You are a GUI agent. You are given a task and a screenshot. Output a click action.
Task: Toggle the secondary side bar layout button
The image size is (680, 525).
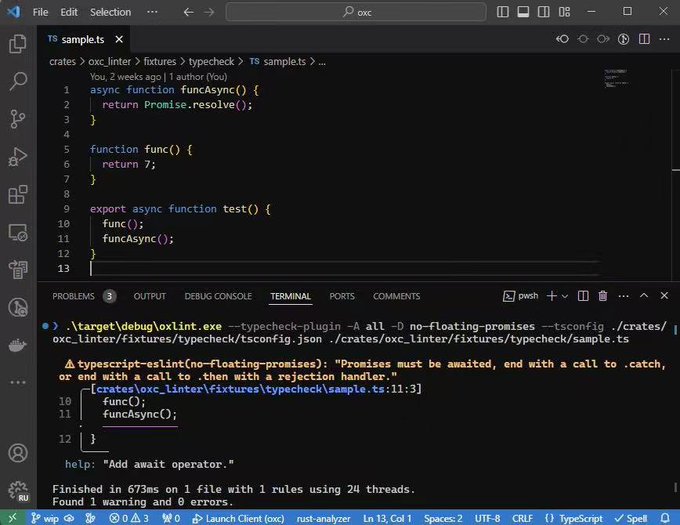pos(543,12)
